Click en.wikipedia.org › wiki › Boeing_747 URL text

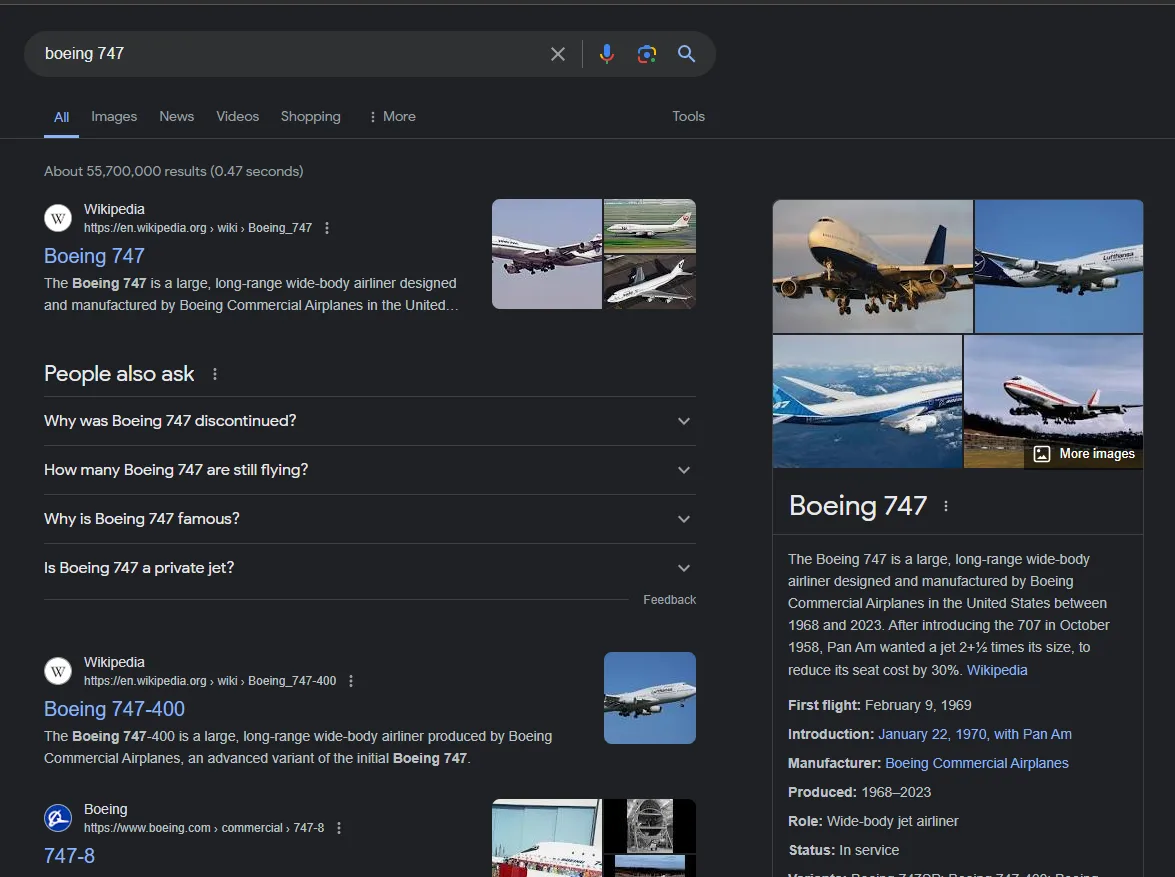[198, 228]
